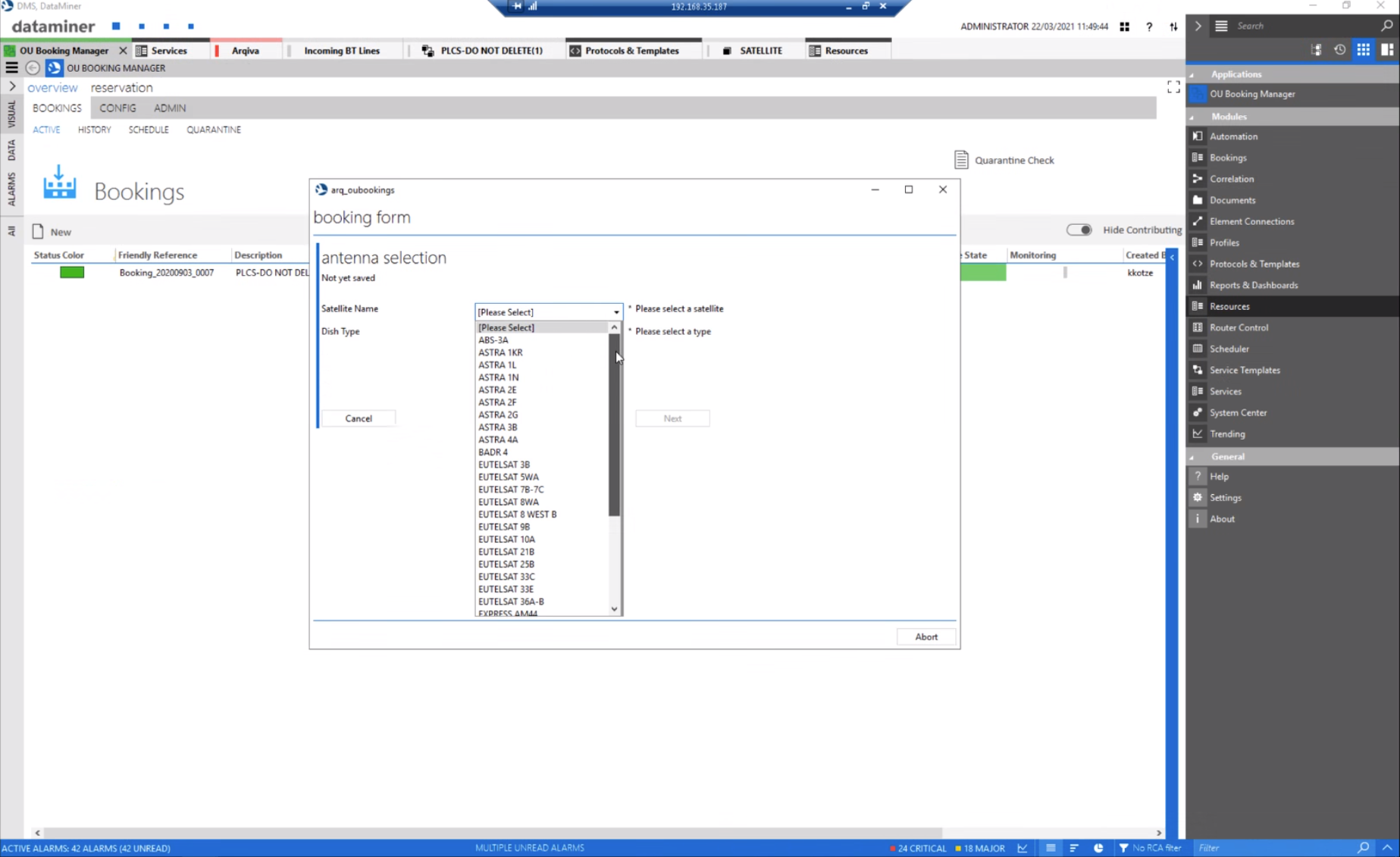Click the green status color of Booking_20200903_0007

[x=72, y=273]
